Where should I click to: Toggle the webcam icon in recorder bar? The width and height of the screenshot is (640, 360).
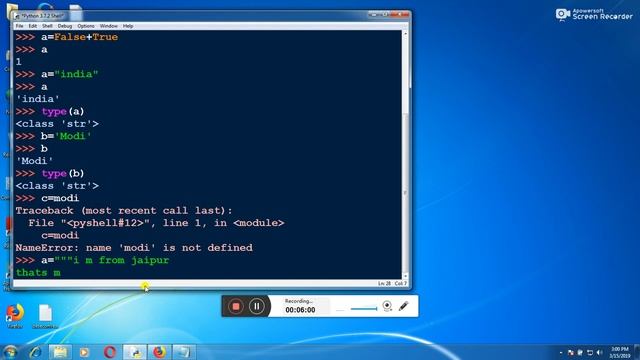pos(387,306)
